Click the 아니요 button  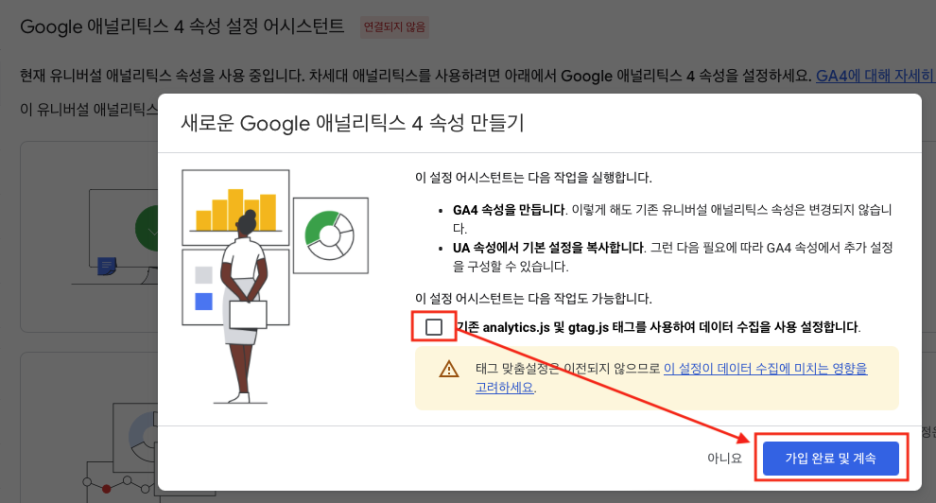coord(724,458)
